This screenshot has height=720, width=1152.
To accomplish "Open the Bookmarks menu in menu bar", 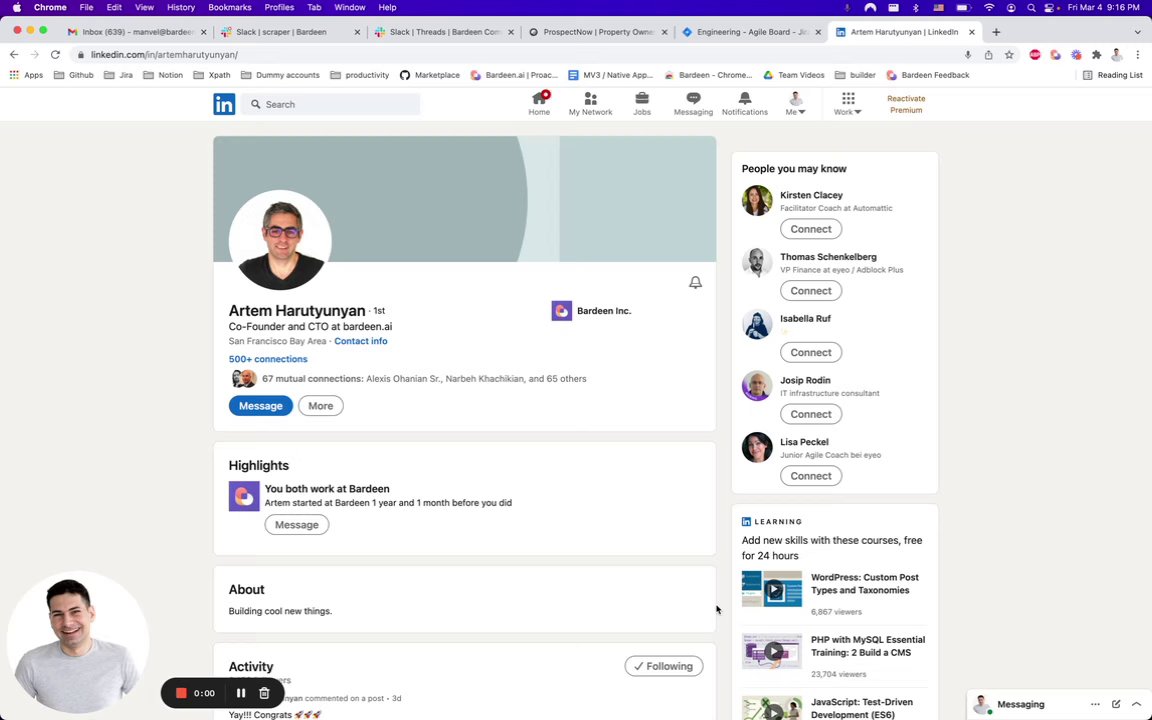I will tap(229, 7).
